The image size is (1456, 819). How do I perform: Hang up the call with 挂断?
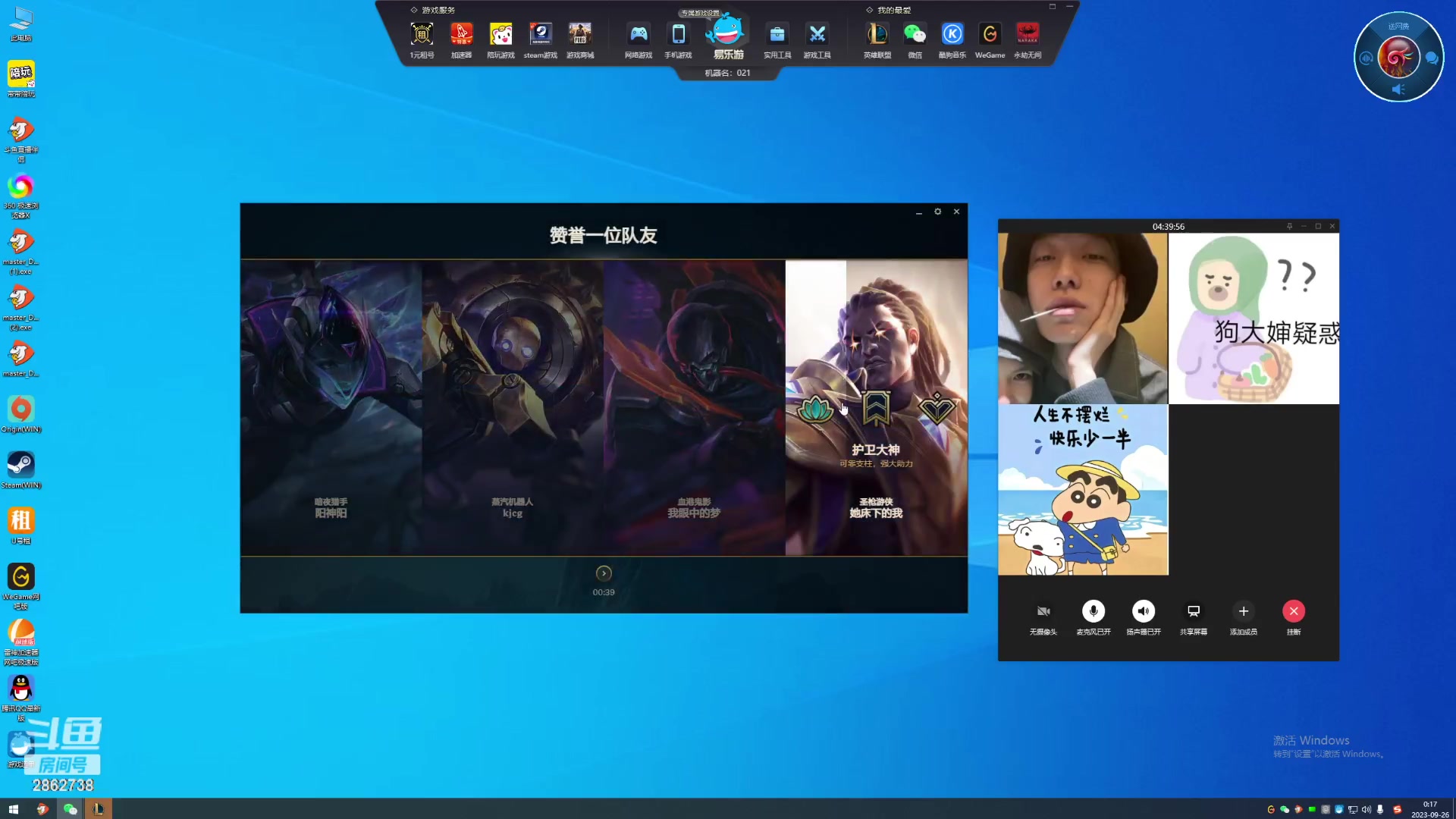[1294, 611]
